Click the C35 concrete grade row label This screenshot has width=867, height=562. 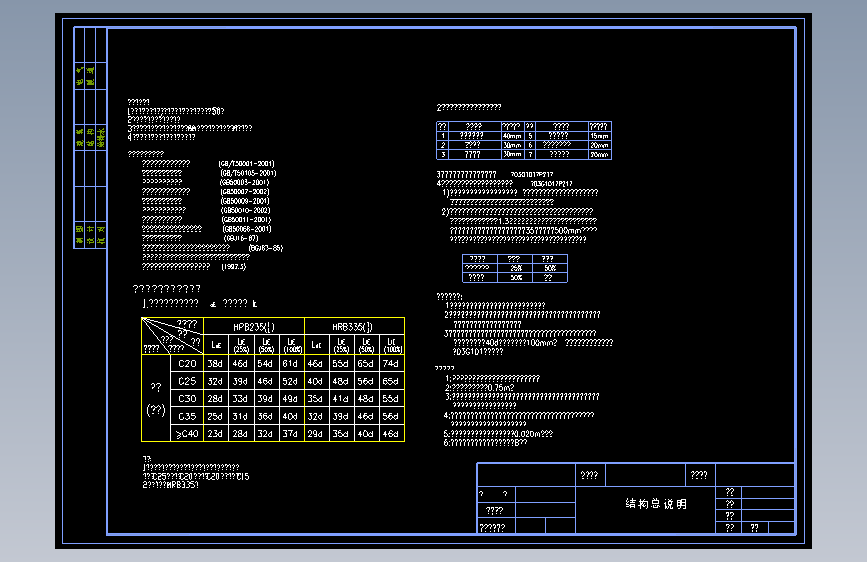[x=187, y=416]
